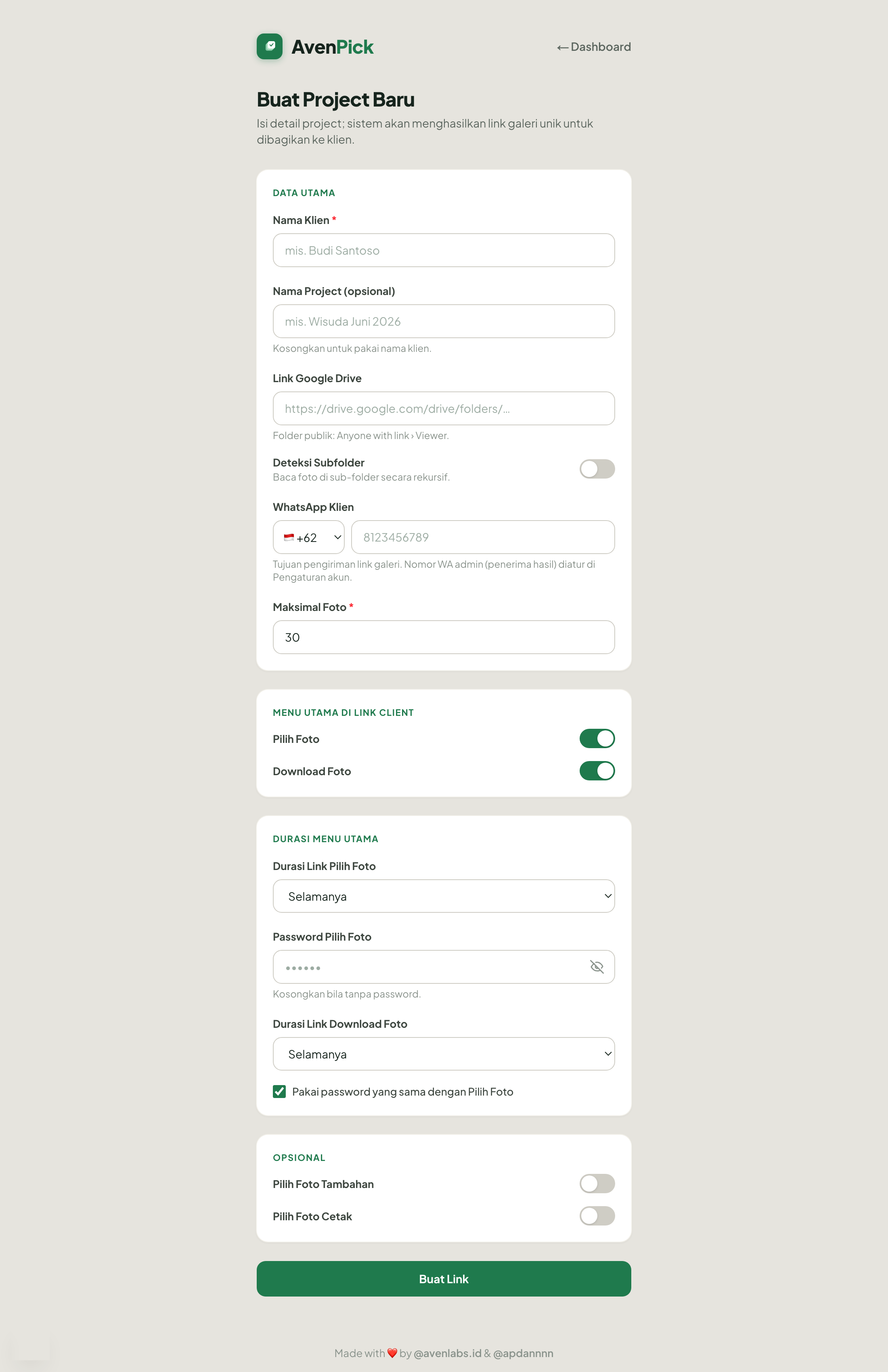888x1372 pixels.
Task: Uncheck Pakai password yang sama checkbox
Action: coord(279,1091)
